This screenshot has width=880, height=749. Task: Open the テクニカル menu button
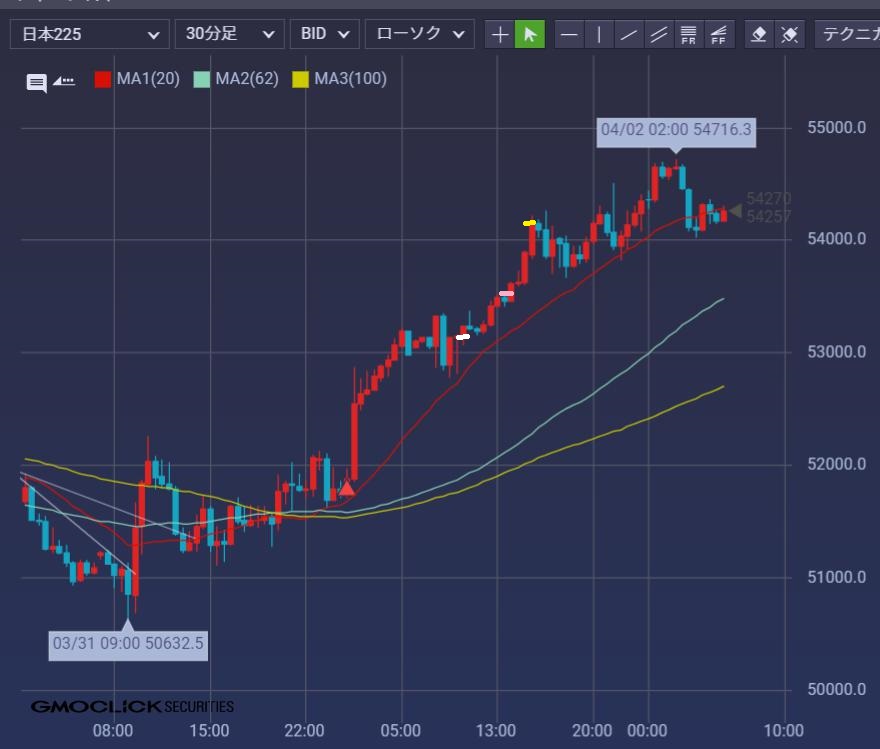point(848,34)
